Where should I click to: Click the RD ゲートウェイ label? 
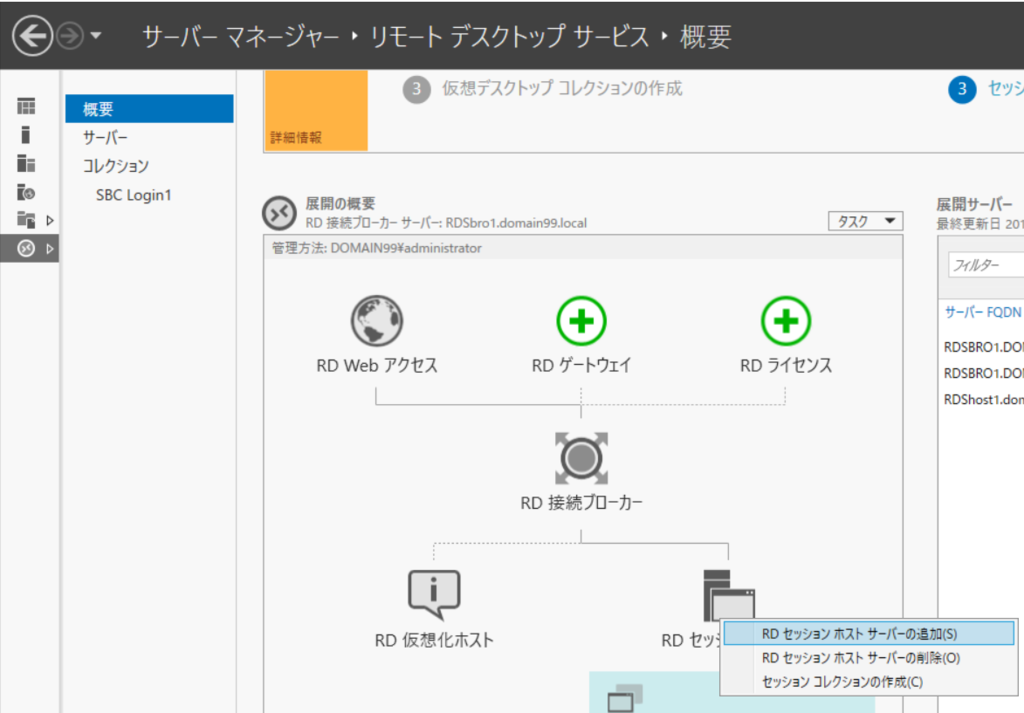(581, 366)
